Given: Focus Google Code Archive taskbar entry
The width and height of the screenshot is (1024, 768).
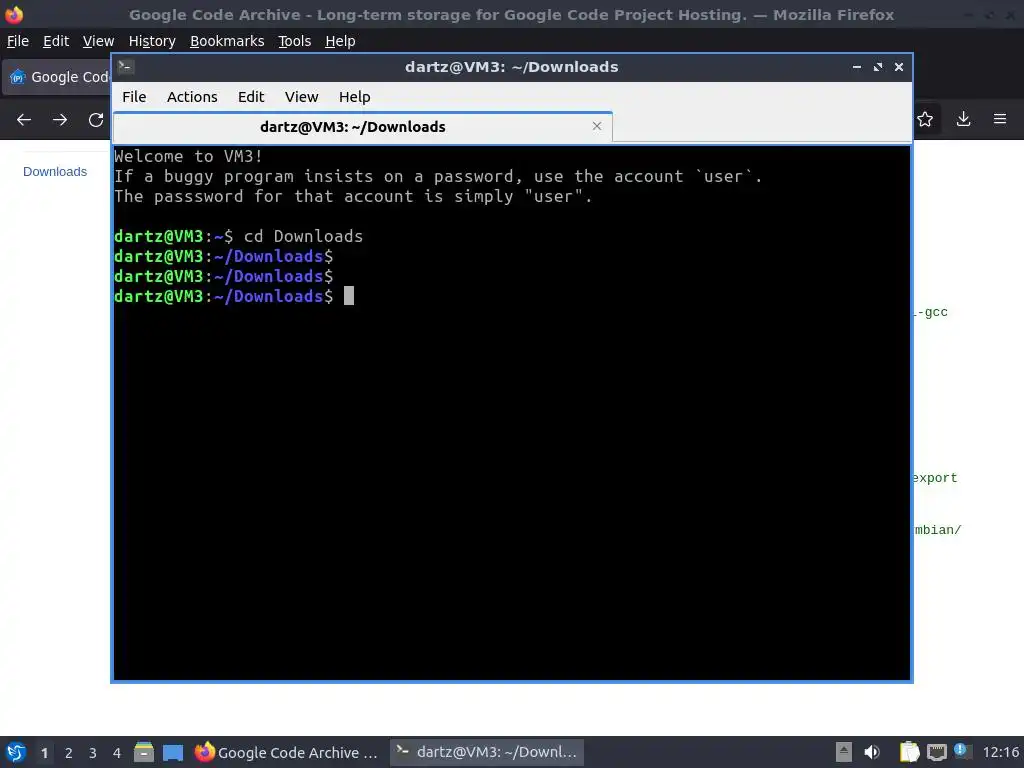Looking at the screenshot, I should point(286,752).
